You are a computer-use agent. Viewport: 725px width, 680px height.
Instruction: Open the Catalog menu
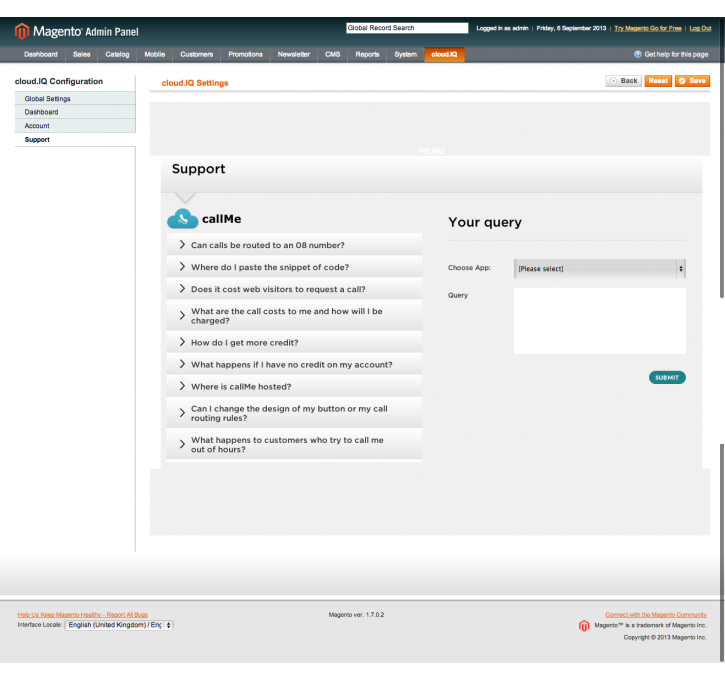pos(117,55)
